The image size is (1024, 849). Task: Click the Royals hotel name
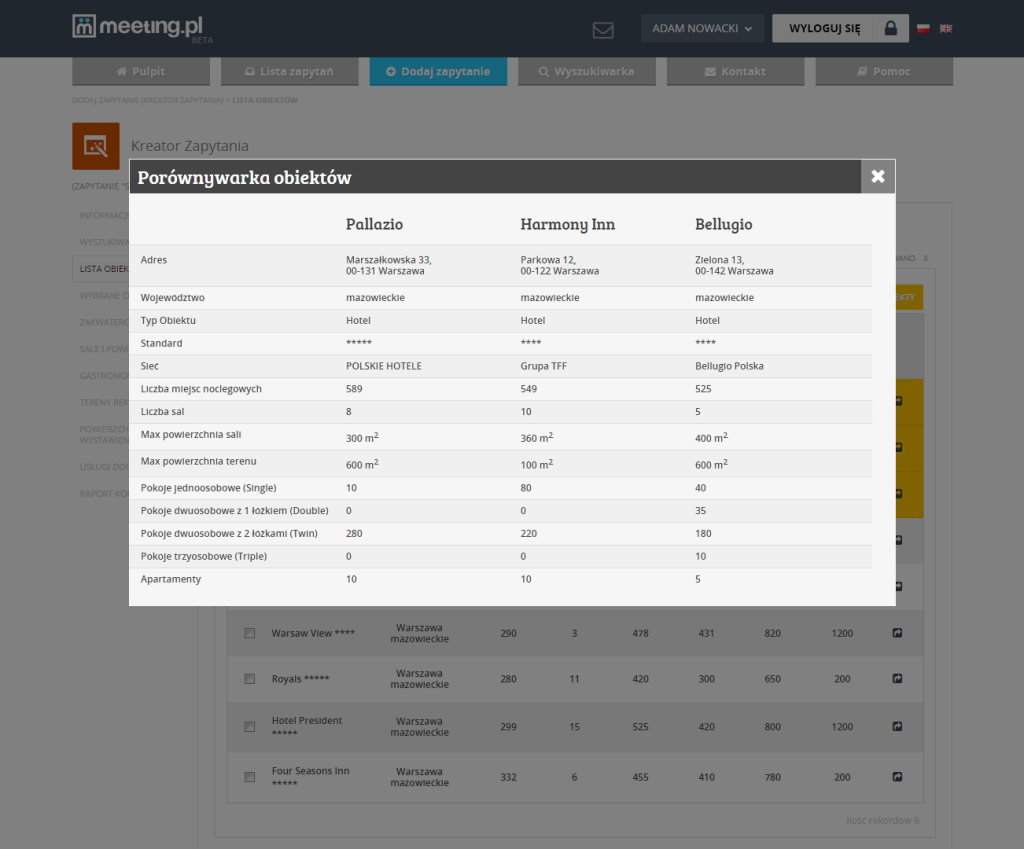coord(300,679)
